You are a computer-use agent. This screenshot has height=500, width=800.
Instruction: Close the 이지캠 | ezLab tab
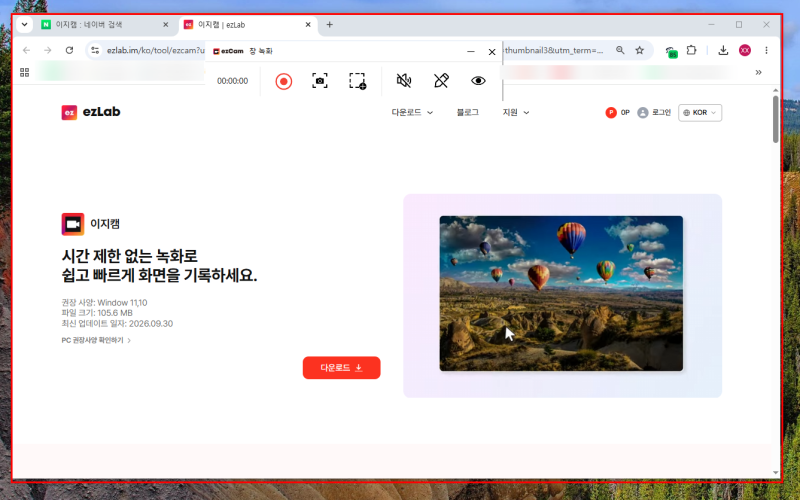308,24
